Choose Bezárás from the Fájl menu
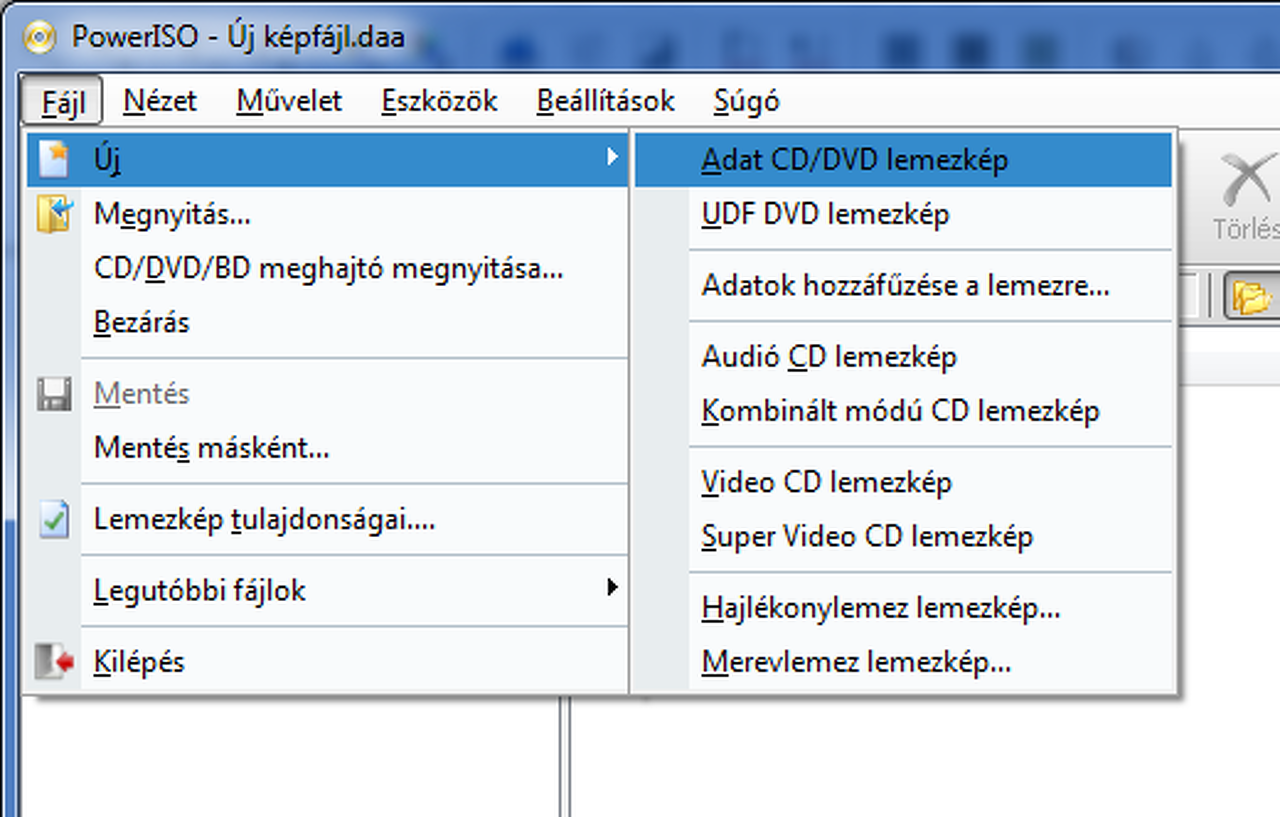This screenshot has width=1280, height=817. (x=327, y=322)
